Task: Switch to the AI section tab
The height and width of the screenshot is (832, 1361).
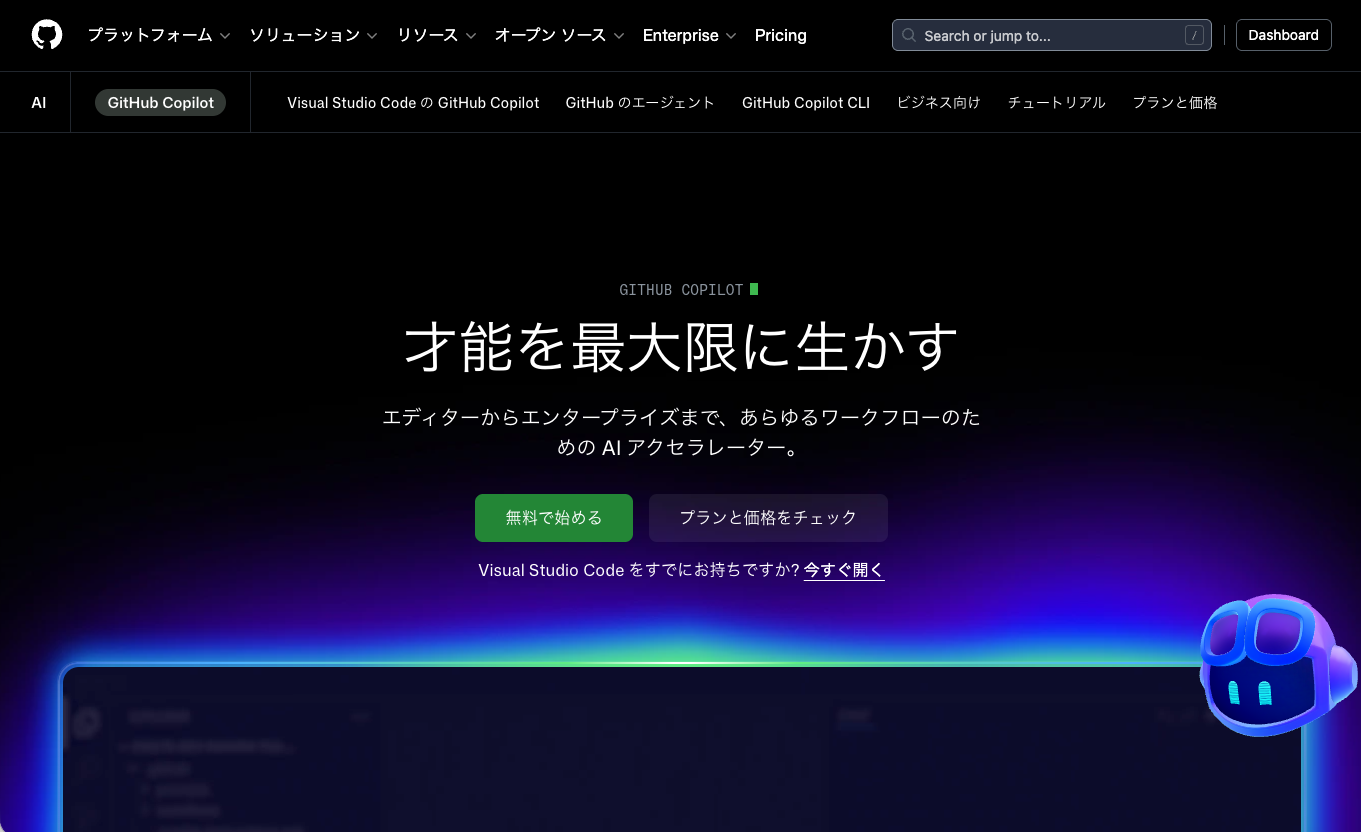Action: pos(39,102)
